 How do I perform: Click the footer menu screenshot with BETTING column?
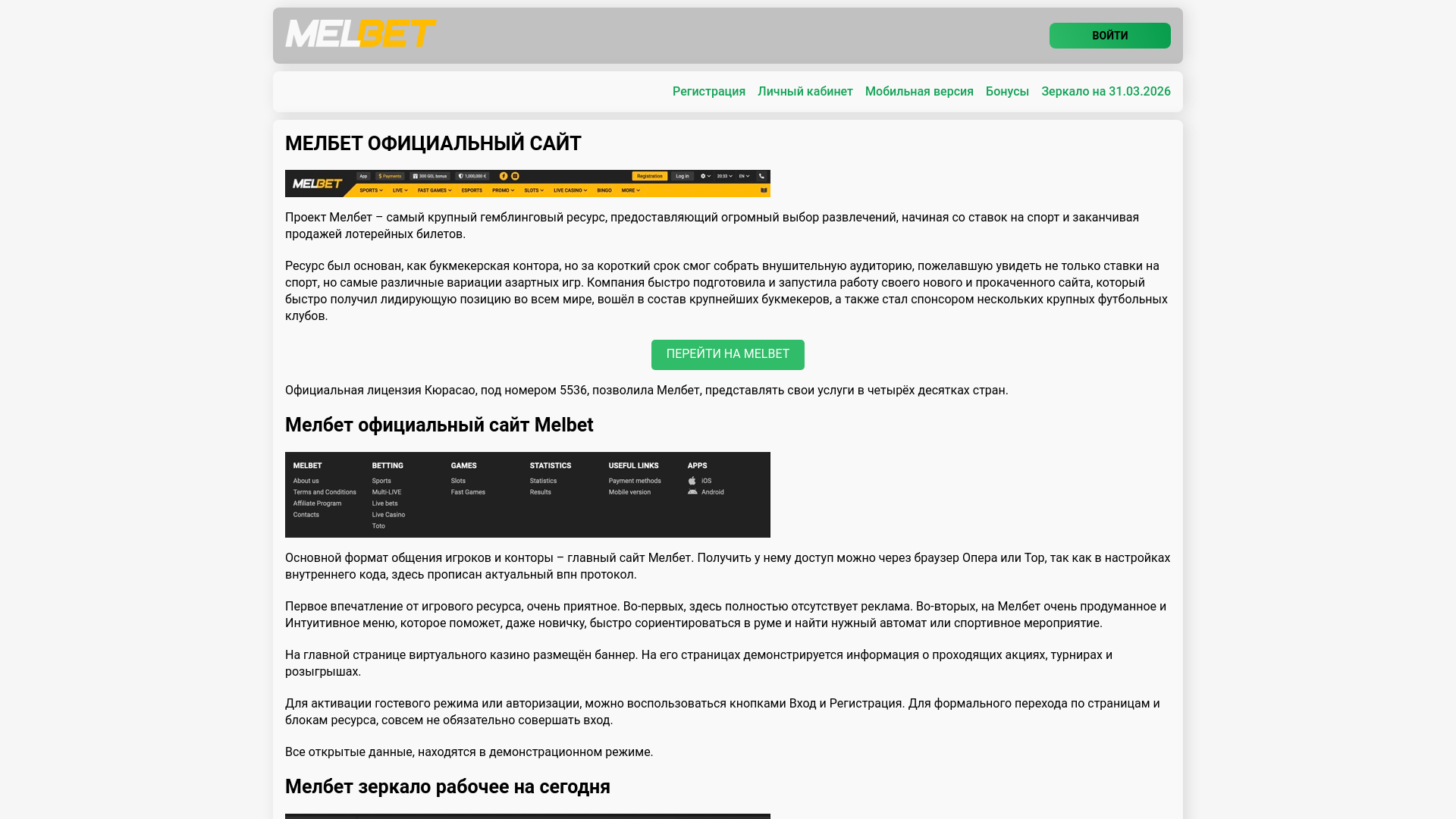coord(528,495)
